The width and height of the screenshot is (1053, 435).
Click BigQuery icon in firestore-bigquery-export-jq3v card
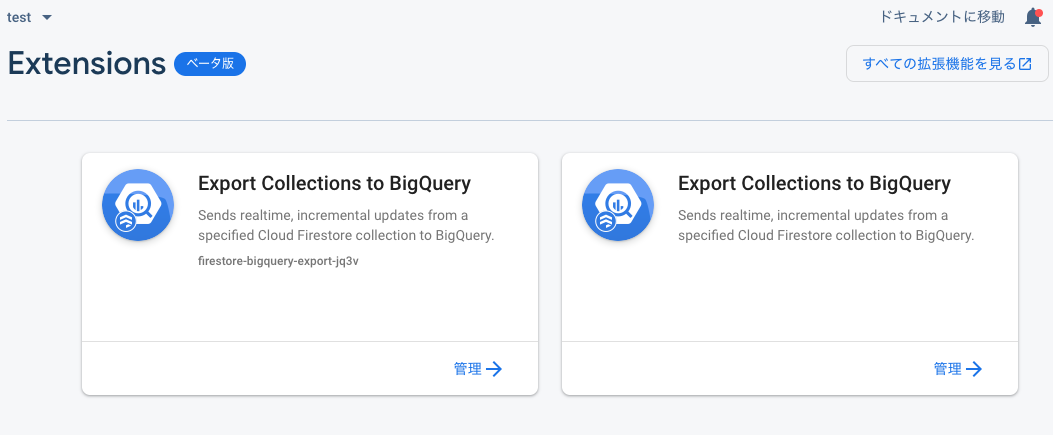[x=138, y=205]
